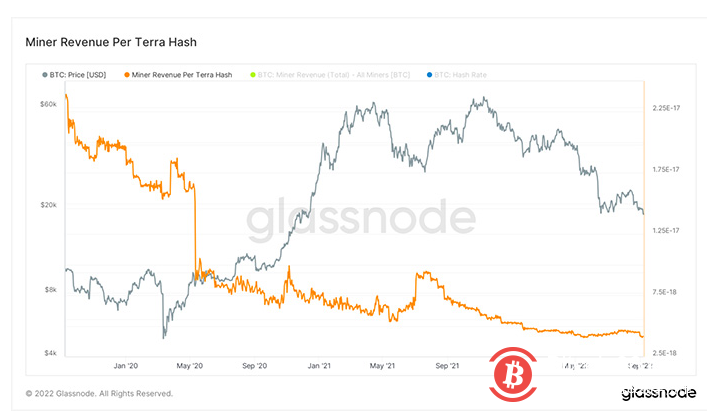The image size is (707, 414).
Task: Toggle the BTC: Price [USD] series label
Action: [79, 74]
